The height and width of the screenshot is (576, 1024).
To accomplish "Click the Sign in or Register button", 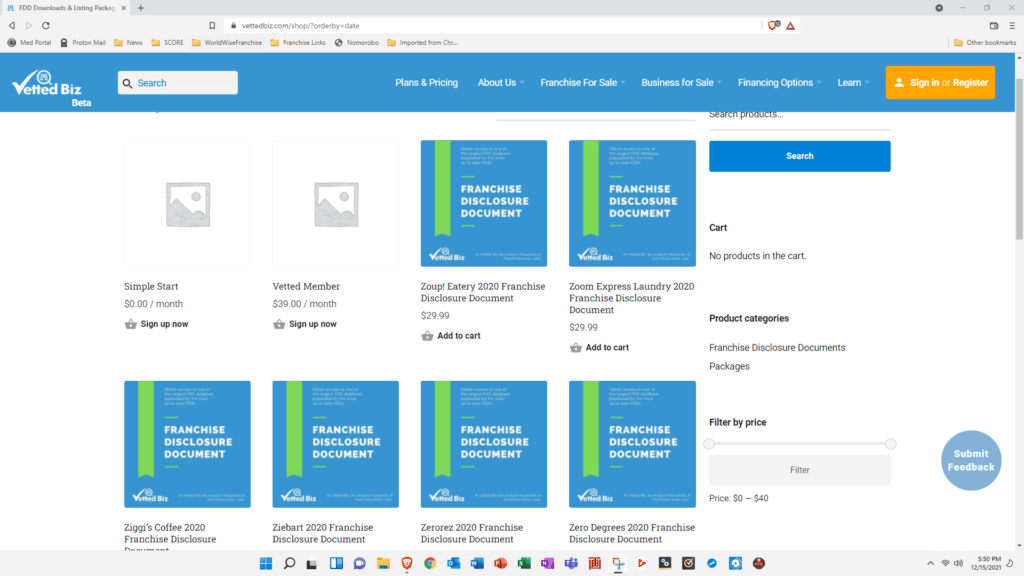I will 940,82.
